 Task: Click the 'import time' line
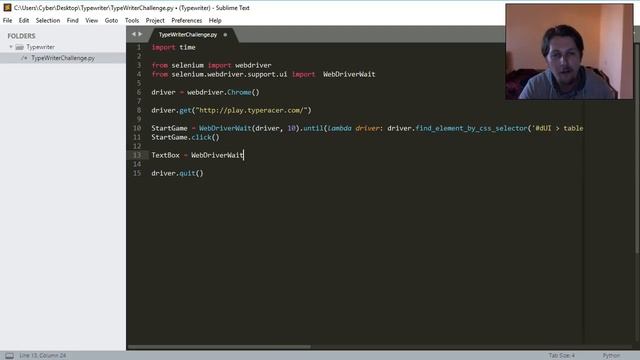(x=173, y=47)
